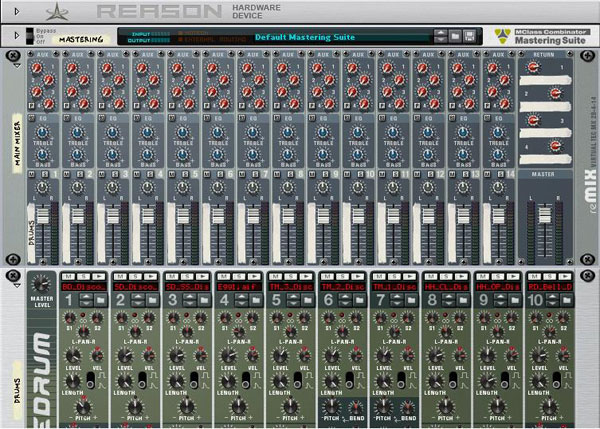Click the MASTERING tape label
Viewport: 600px width, 429px height.
(81, 39)
